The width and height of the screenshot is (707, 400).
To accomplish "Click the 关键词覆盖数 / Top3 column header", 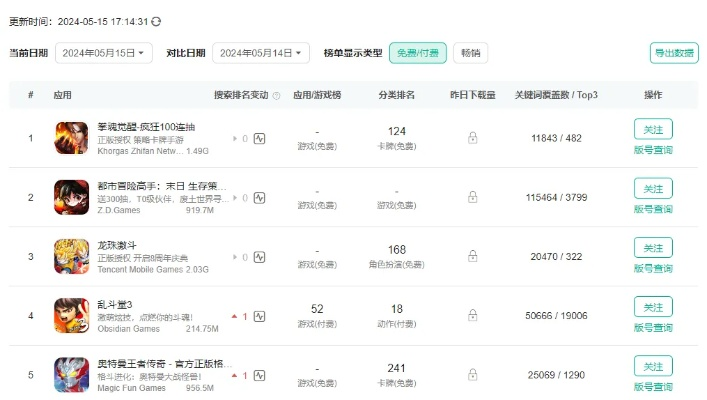I will click(556, 95).
